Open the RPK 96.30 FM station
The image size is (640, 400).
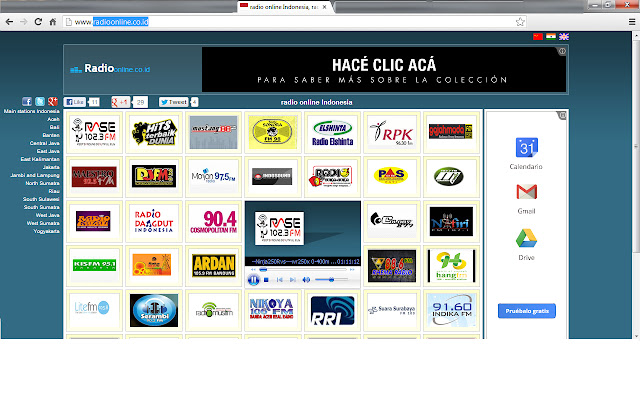pos(392,132)
